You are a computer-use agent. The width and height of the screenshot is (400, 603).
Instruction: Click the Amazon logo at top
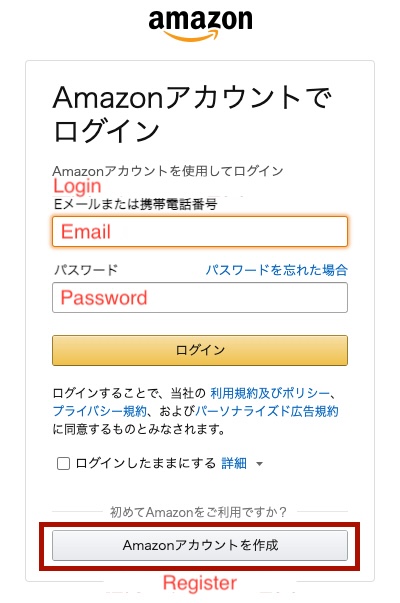tap(200, 25)
